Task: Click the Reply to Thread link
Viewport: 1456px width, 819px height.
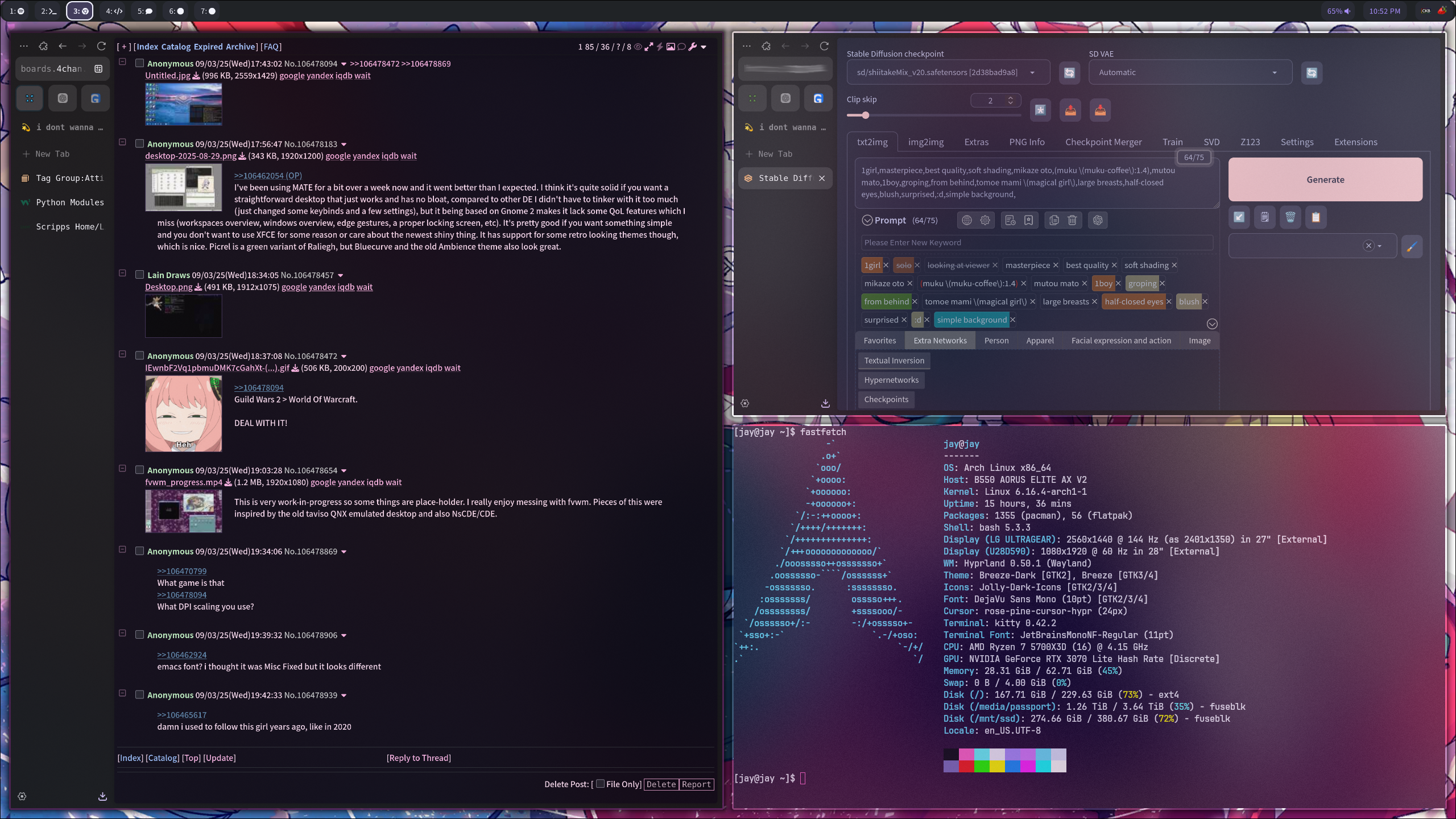Action: pyautogui.click(x=419, y=758)
